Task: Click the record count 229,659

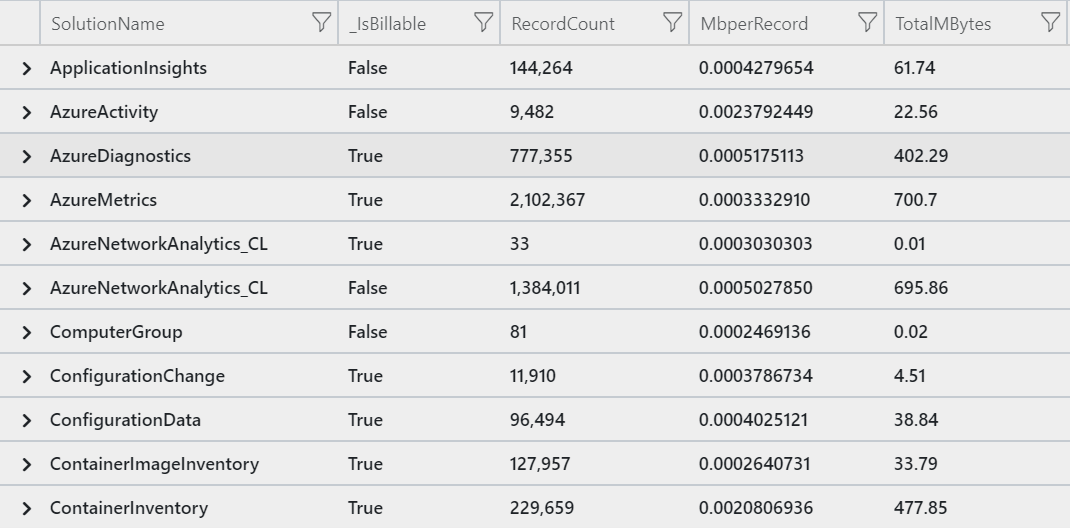Action: (x=542, y=508)
